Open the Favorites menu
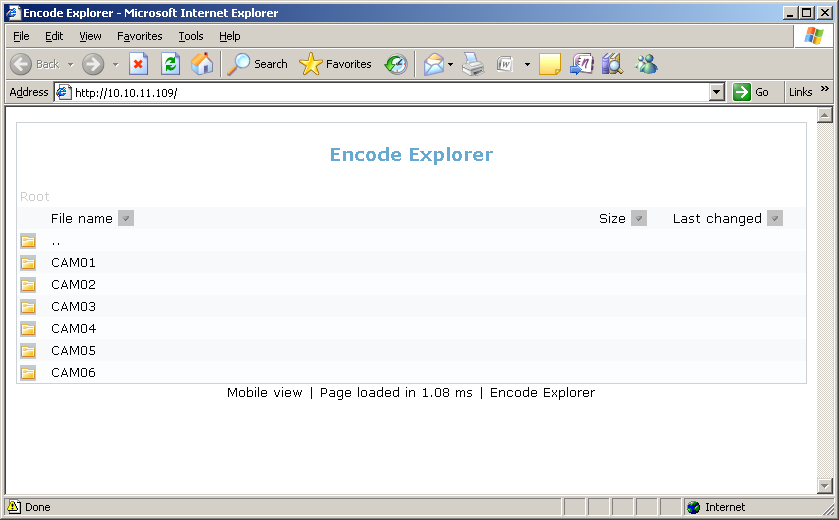Viewport: 839px width, 520px height. coord(140,36)
